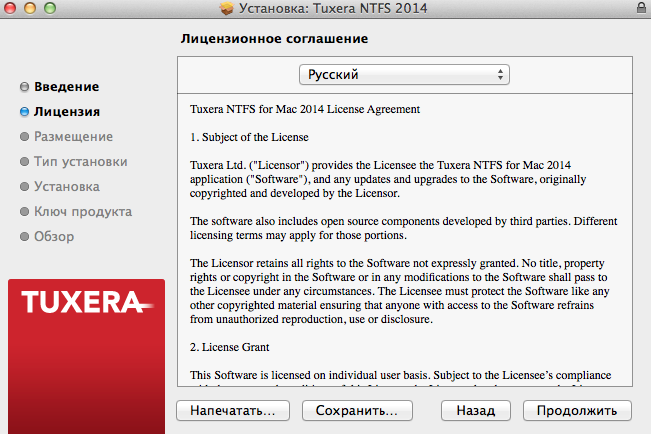651x434 pixels.
Task: Click the Лицензионное соглашение heading
Action: (274, 39)
